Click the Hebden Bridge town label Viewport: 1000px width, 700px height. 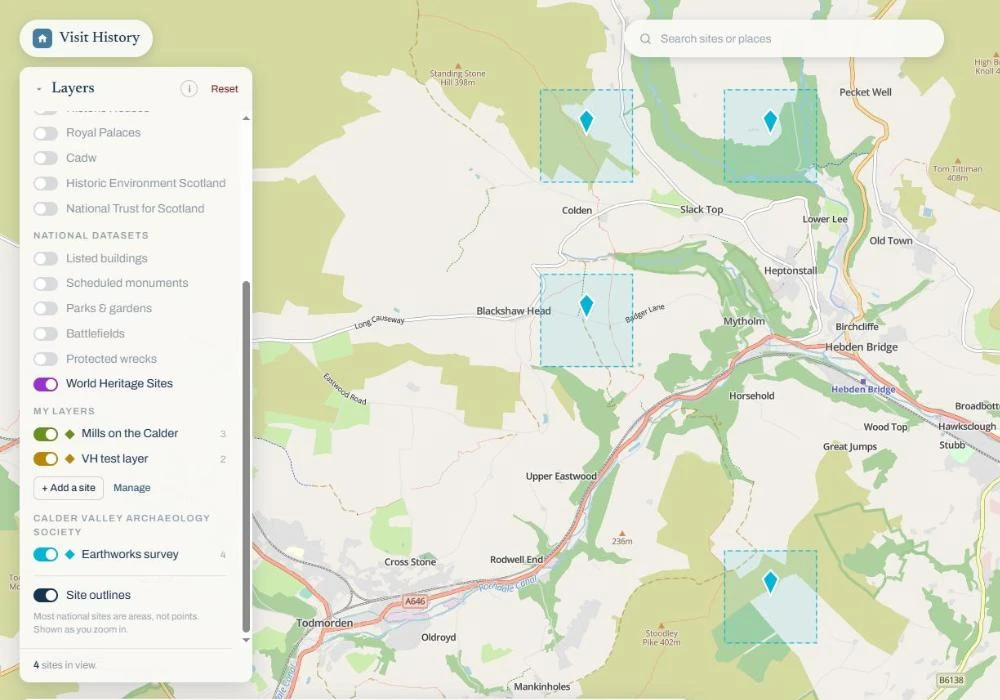pos(861,347)
